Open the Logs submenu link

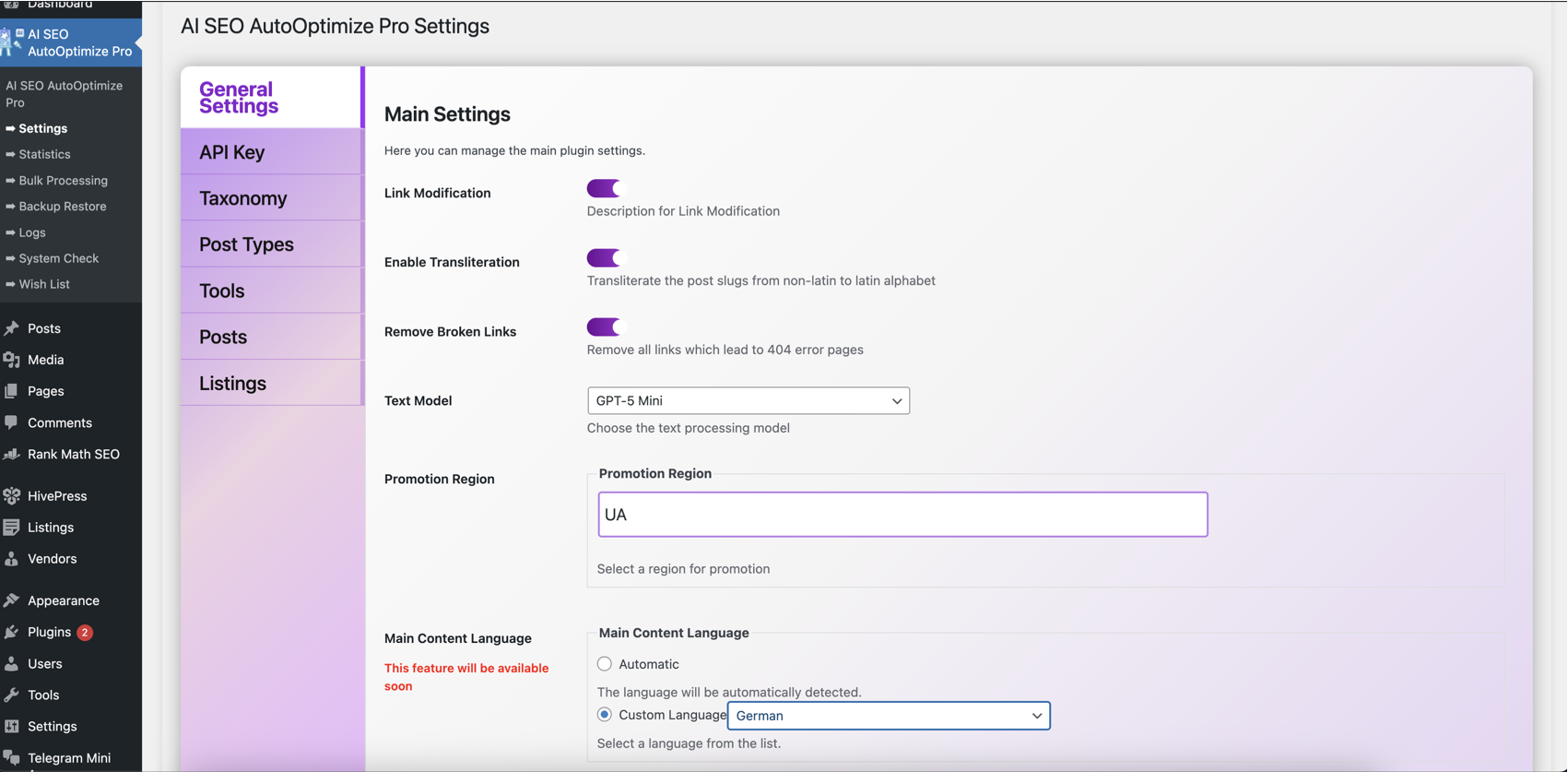coord(31,232)
